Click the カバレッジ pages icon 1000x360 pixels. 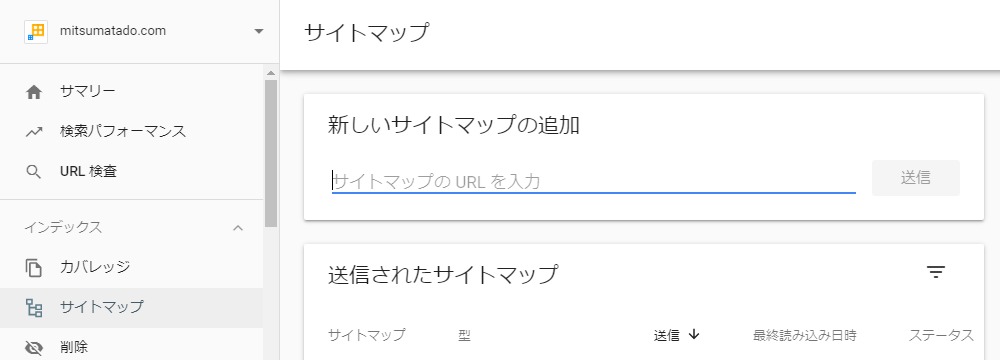coord(34,267)
